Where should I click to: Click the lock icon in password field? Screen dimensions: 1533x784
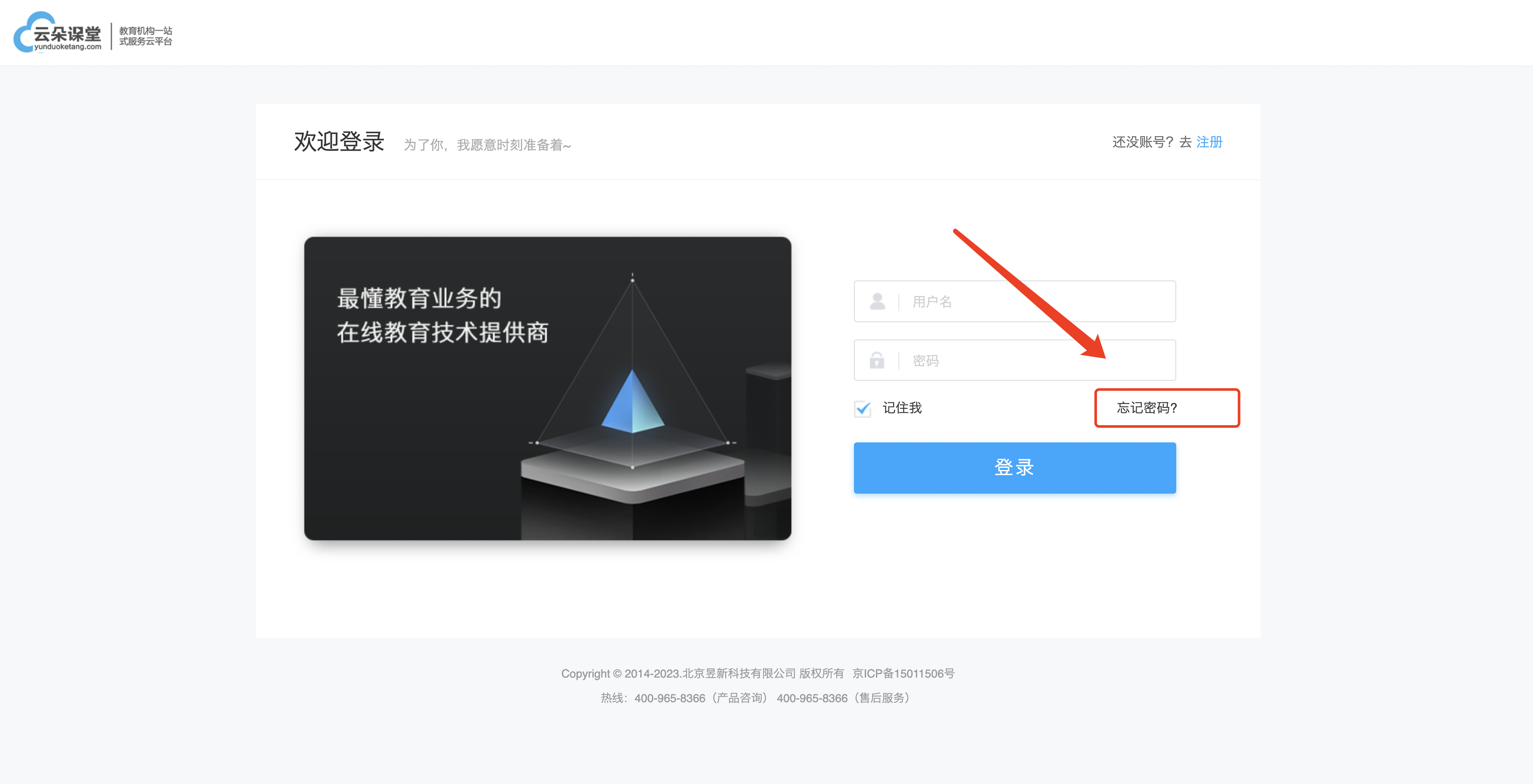pos(877,361)
